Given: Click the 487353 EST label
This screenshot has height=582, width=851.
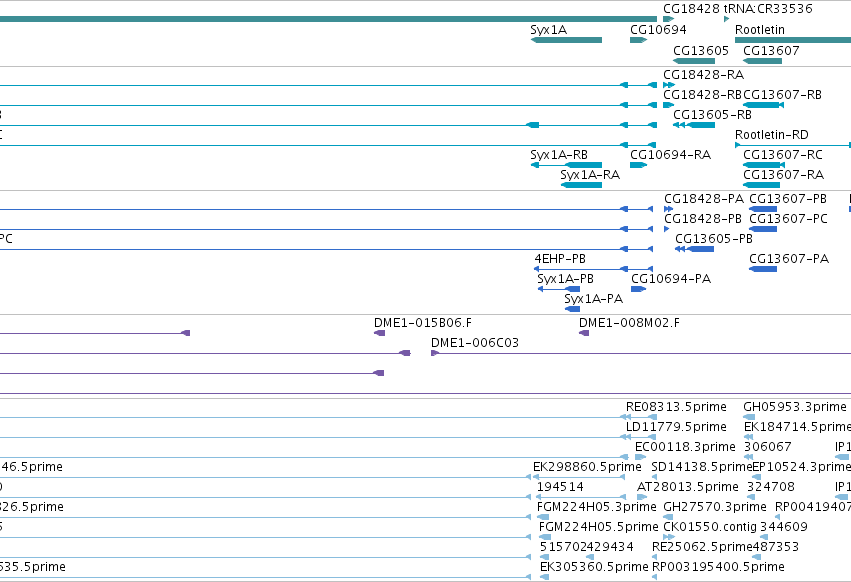Looking at the screenshot, I should click(x=775, y=547).
